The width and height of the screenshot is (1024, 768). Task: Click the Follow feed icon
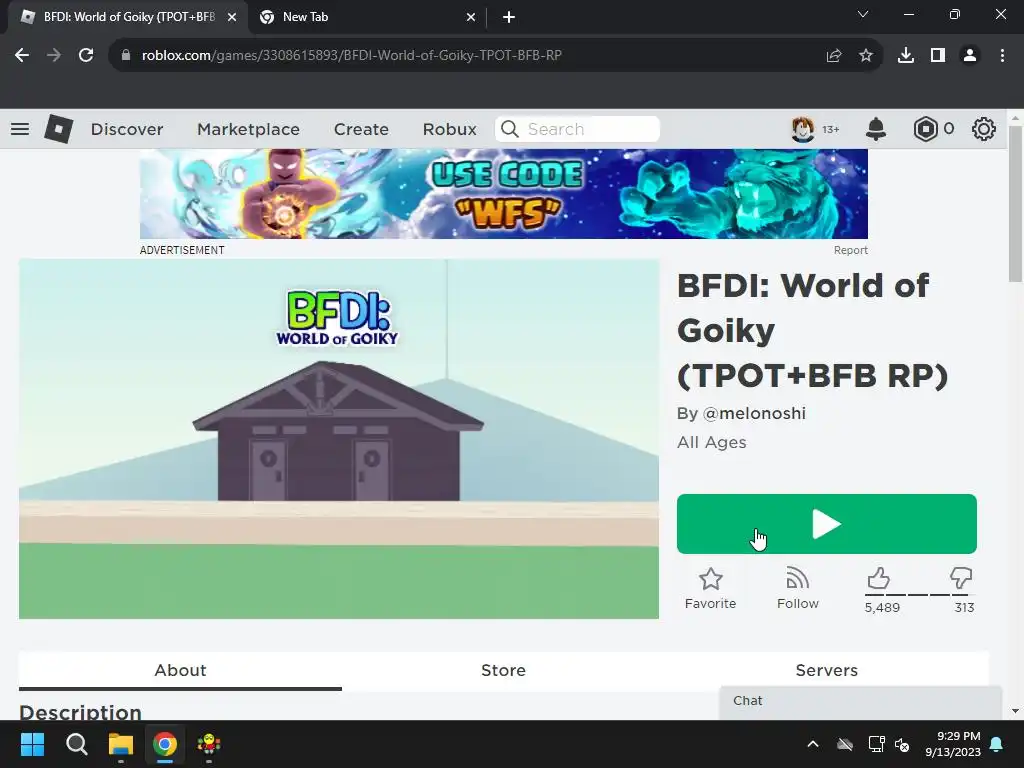(x=797, y=579)
